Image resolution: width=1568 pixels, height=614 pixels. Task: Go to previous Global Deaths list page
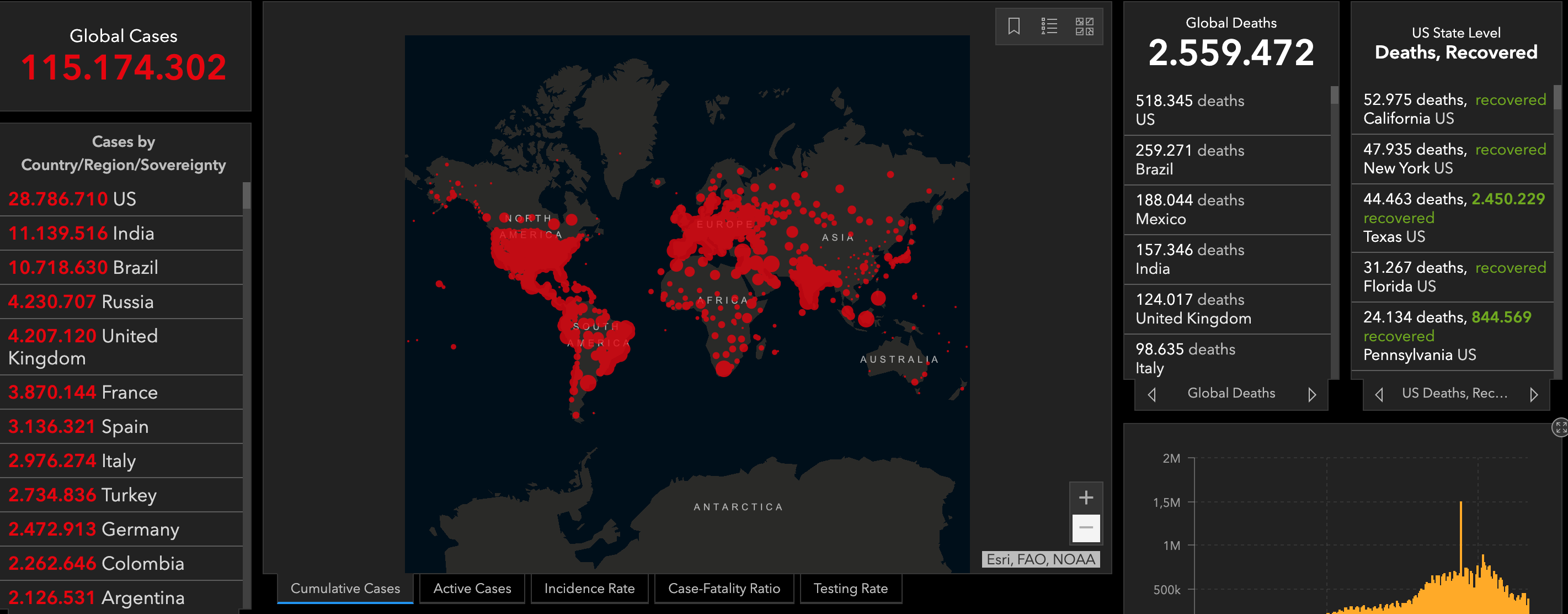coord(1151,395)
